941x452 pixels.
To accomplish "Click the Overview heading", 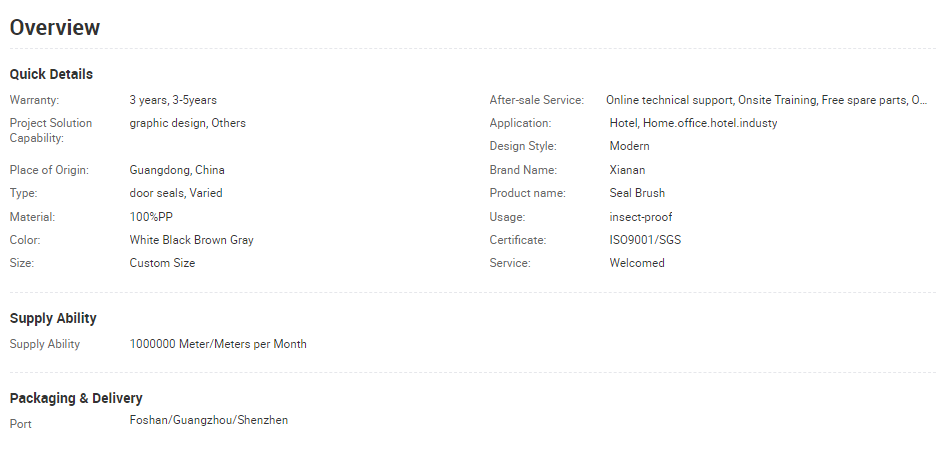I will 55,27.
